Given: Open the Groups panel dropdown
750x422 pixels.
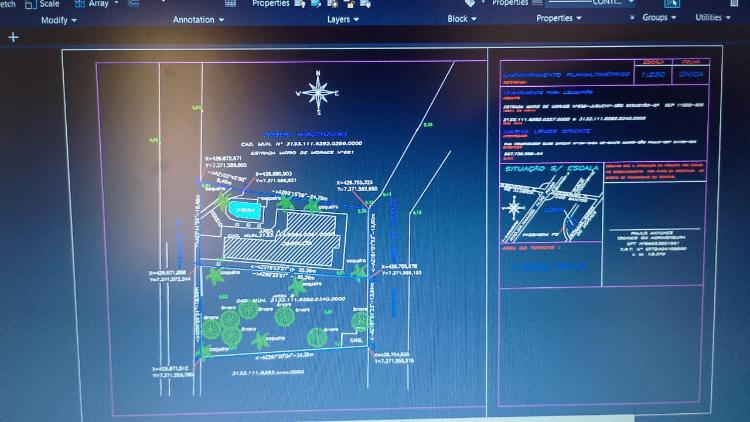Looking at the screenshot, I should 659,18.
